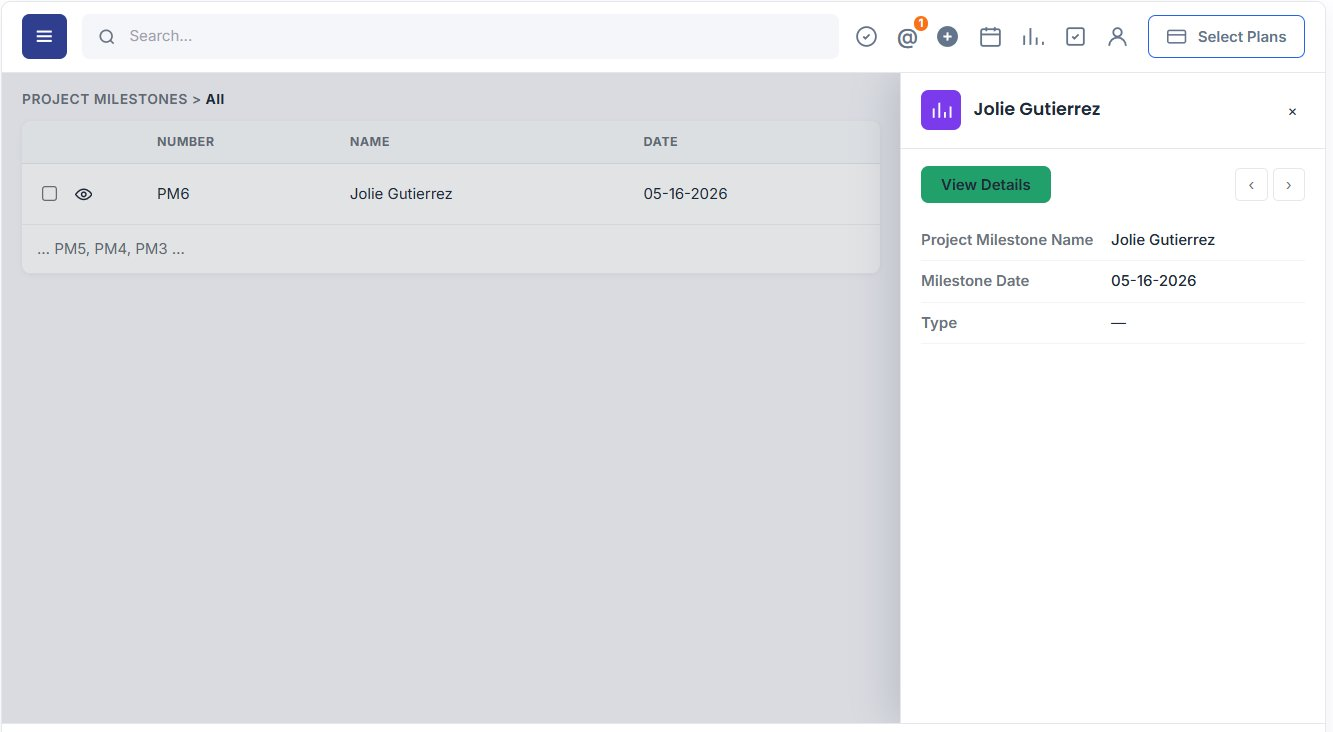Open the hamburger main menu
The height and width of the screenshot is (732, 1333).
44,36
